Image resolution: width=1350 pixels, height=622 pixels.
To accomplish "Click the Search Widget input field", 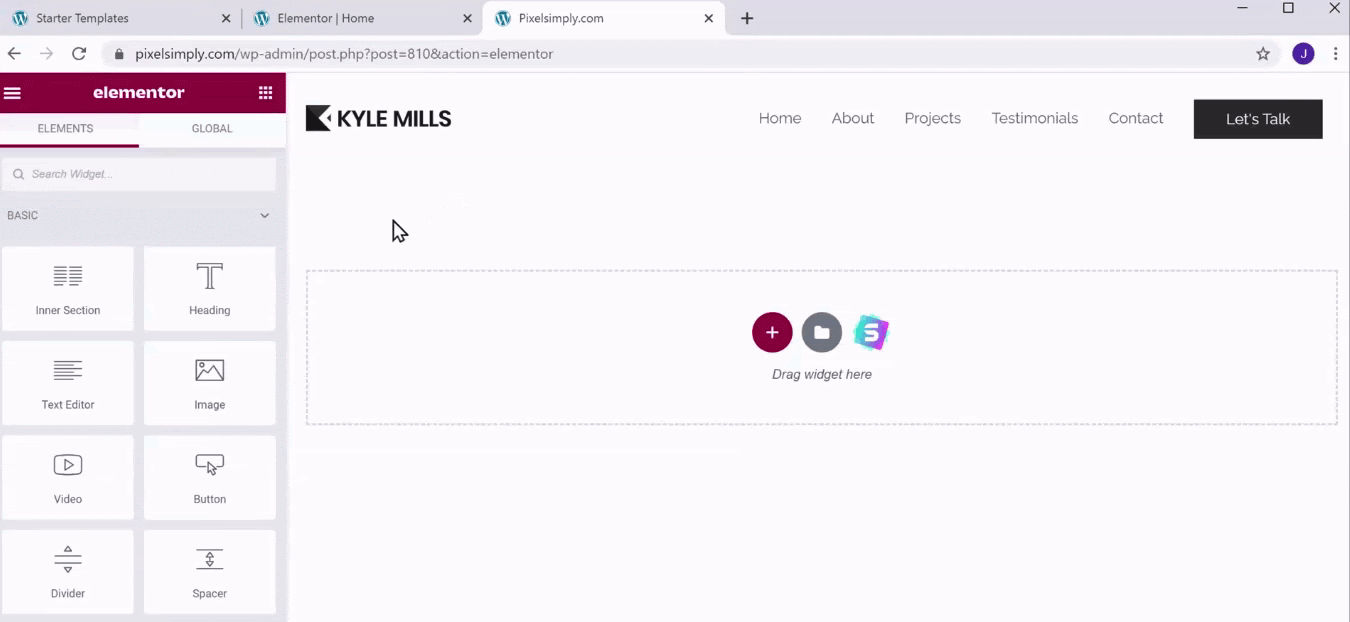I will (140, 173).
